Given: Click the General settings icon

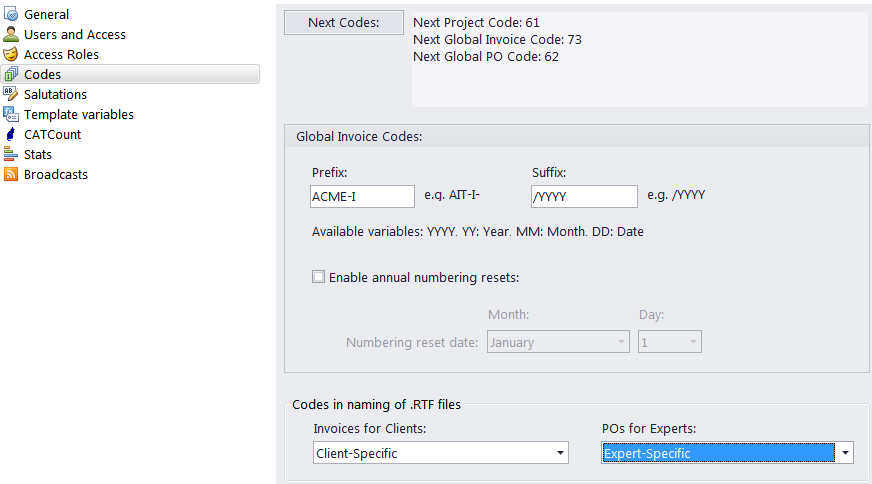Looking at the screenshot, I should [11, 14].
